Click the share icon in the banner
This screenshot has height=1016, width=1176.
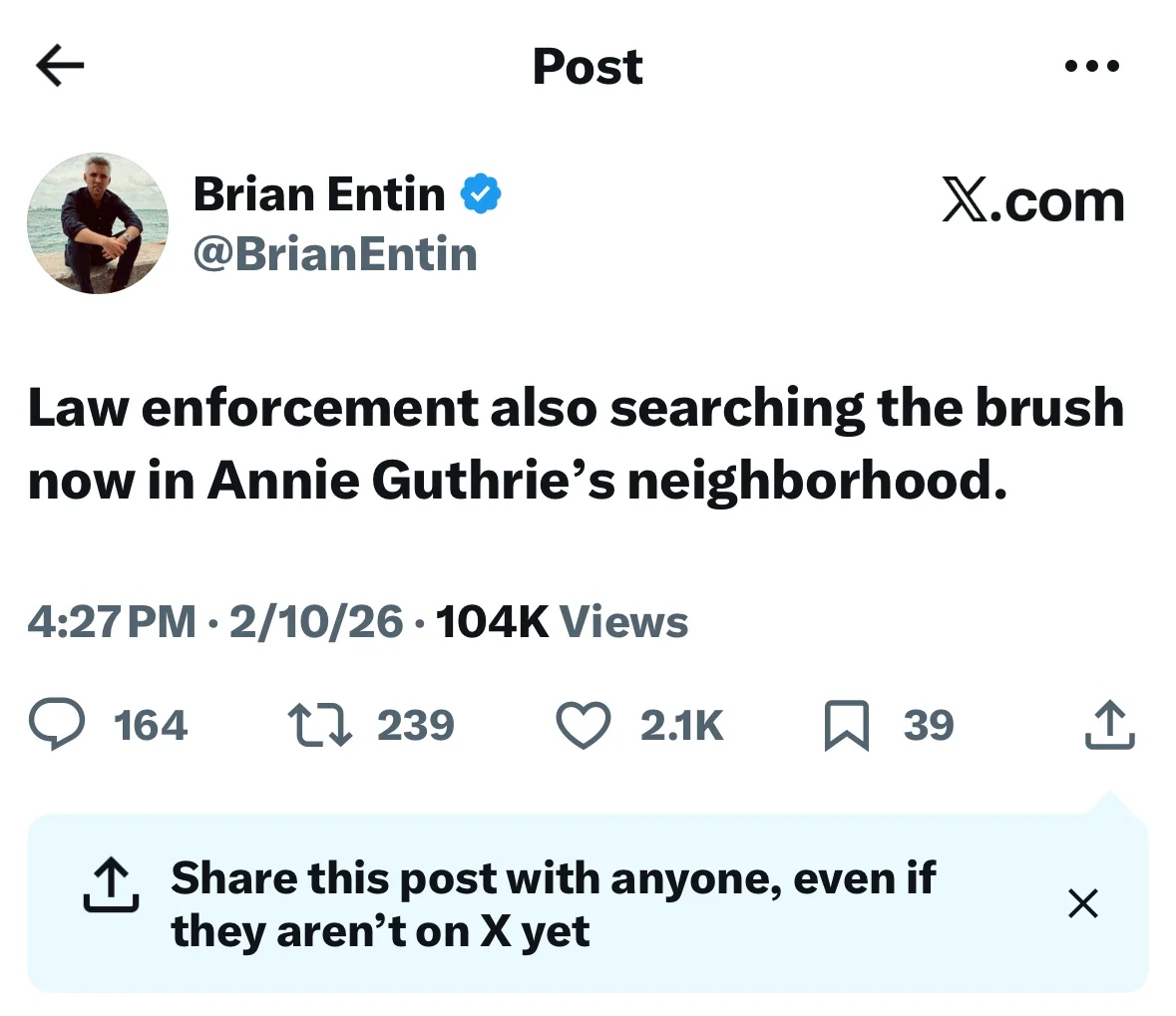(x=110, y=884)
